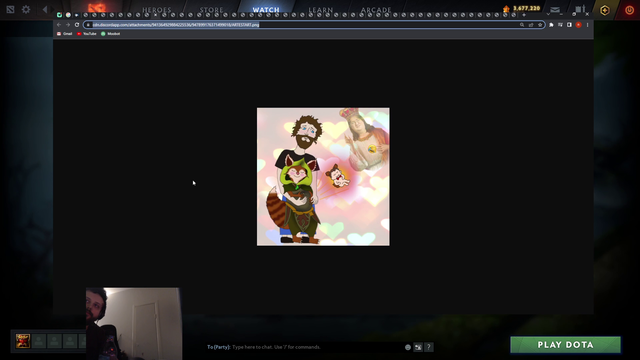The height and width of the screenshot is (360, 640).
Task: Open Dota settings gear icon
Action: (x=26, y=9)
